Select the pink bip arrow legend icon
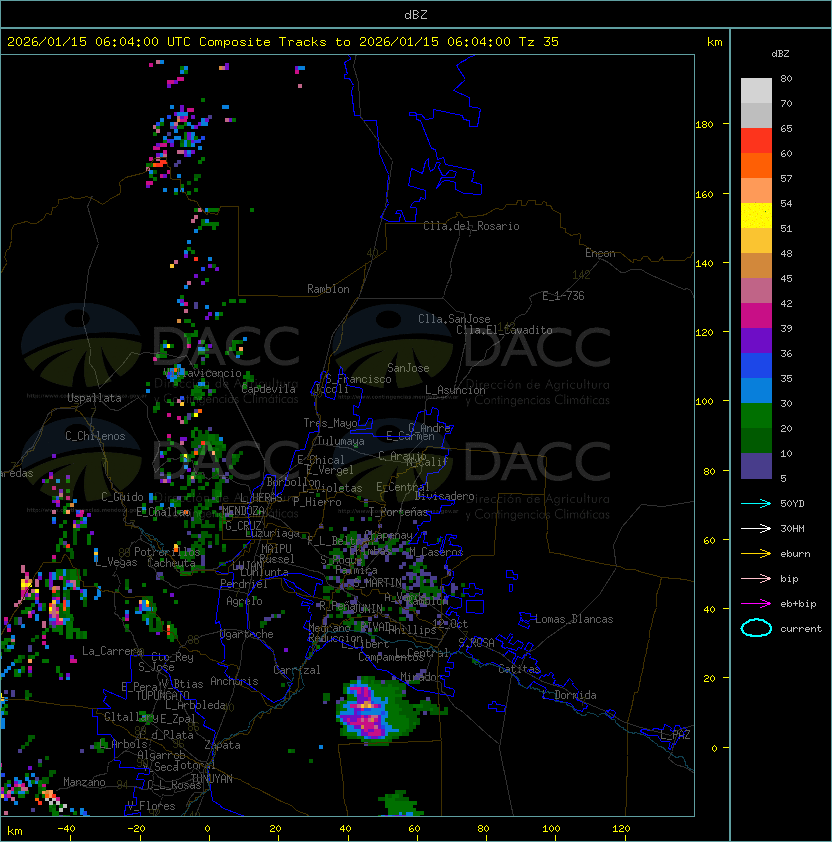832x842 pixels. [756, 578]
